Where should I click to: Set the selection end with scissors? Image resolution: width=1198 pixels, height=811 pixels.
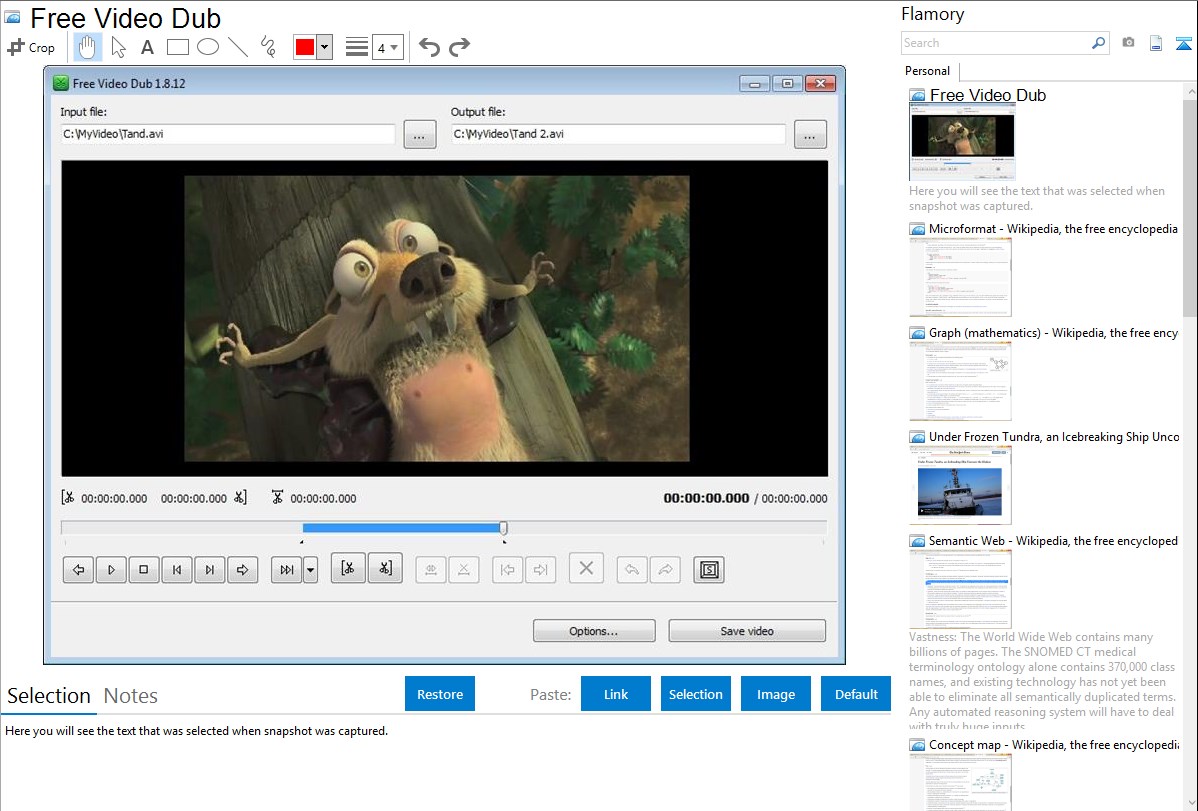(x=385, y=568)
